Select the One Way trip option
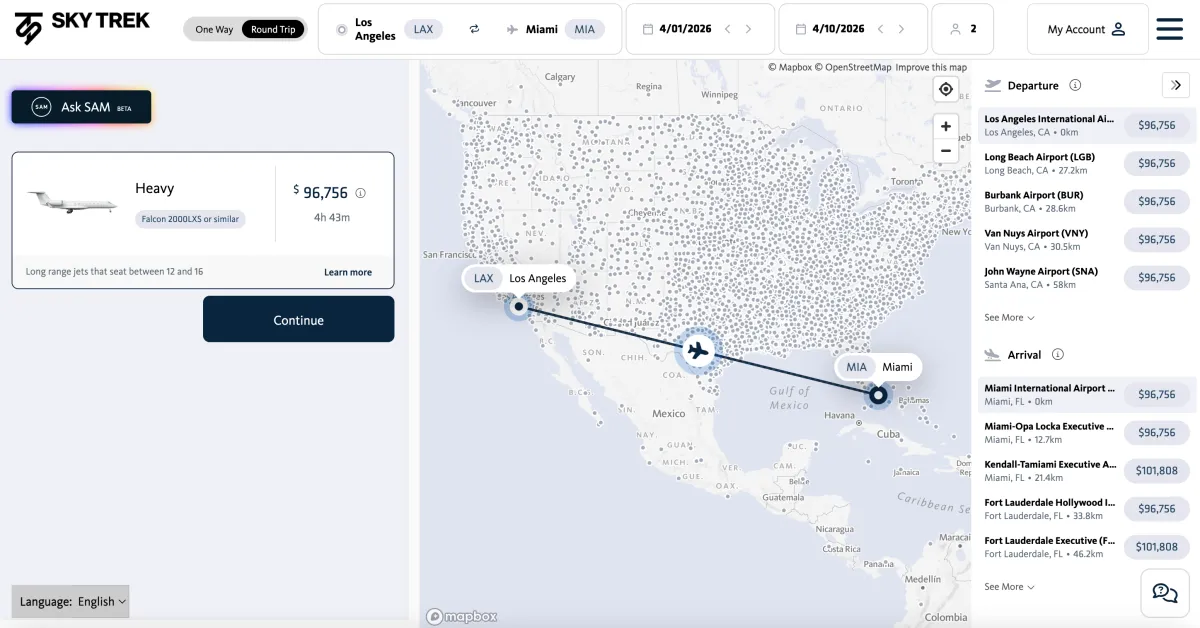The width and height of the screenshot is (1200, 628). coord(214,29)
